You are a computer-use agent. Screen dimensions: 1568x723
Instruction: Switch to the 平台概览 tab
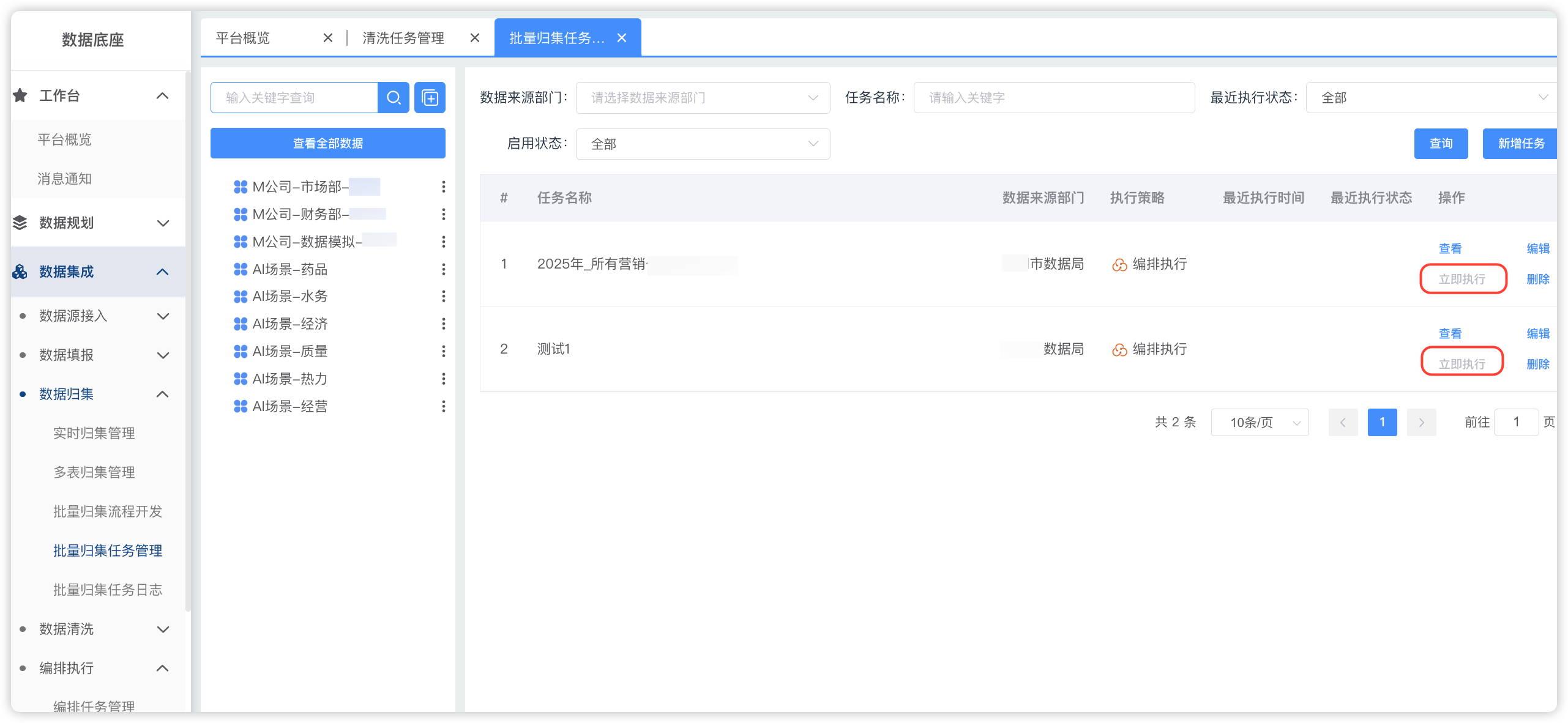(x=243, y=38)
